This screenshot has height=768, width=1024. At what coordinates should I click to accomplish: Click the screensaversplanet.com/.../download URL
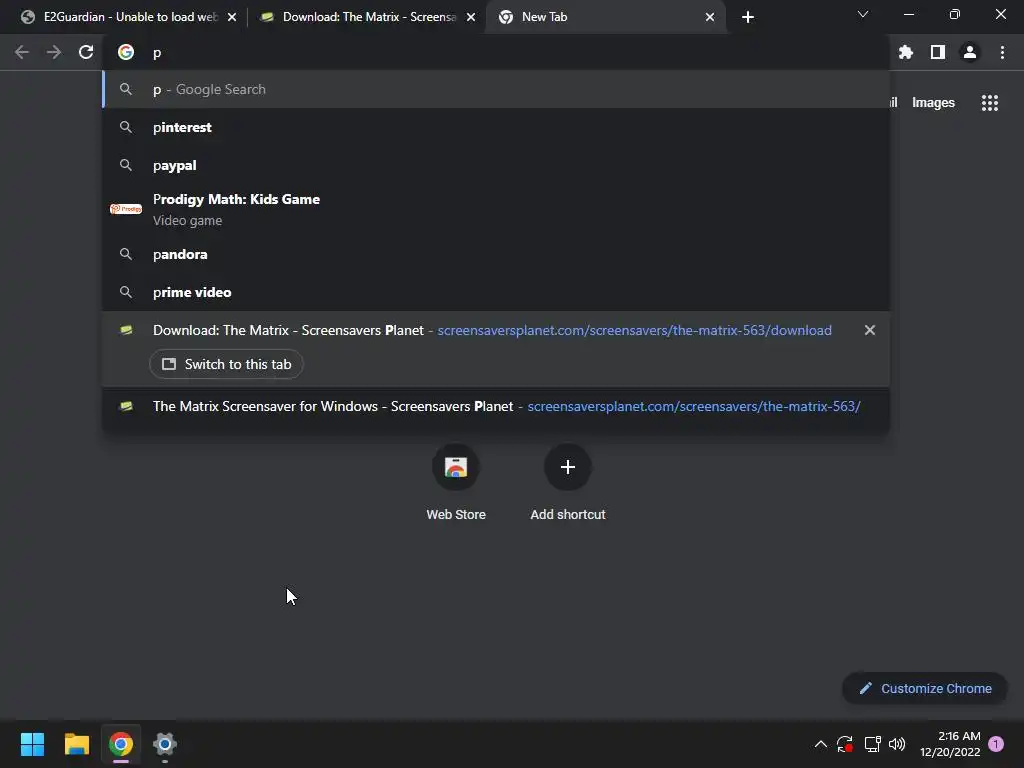click(634, 330)
